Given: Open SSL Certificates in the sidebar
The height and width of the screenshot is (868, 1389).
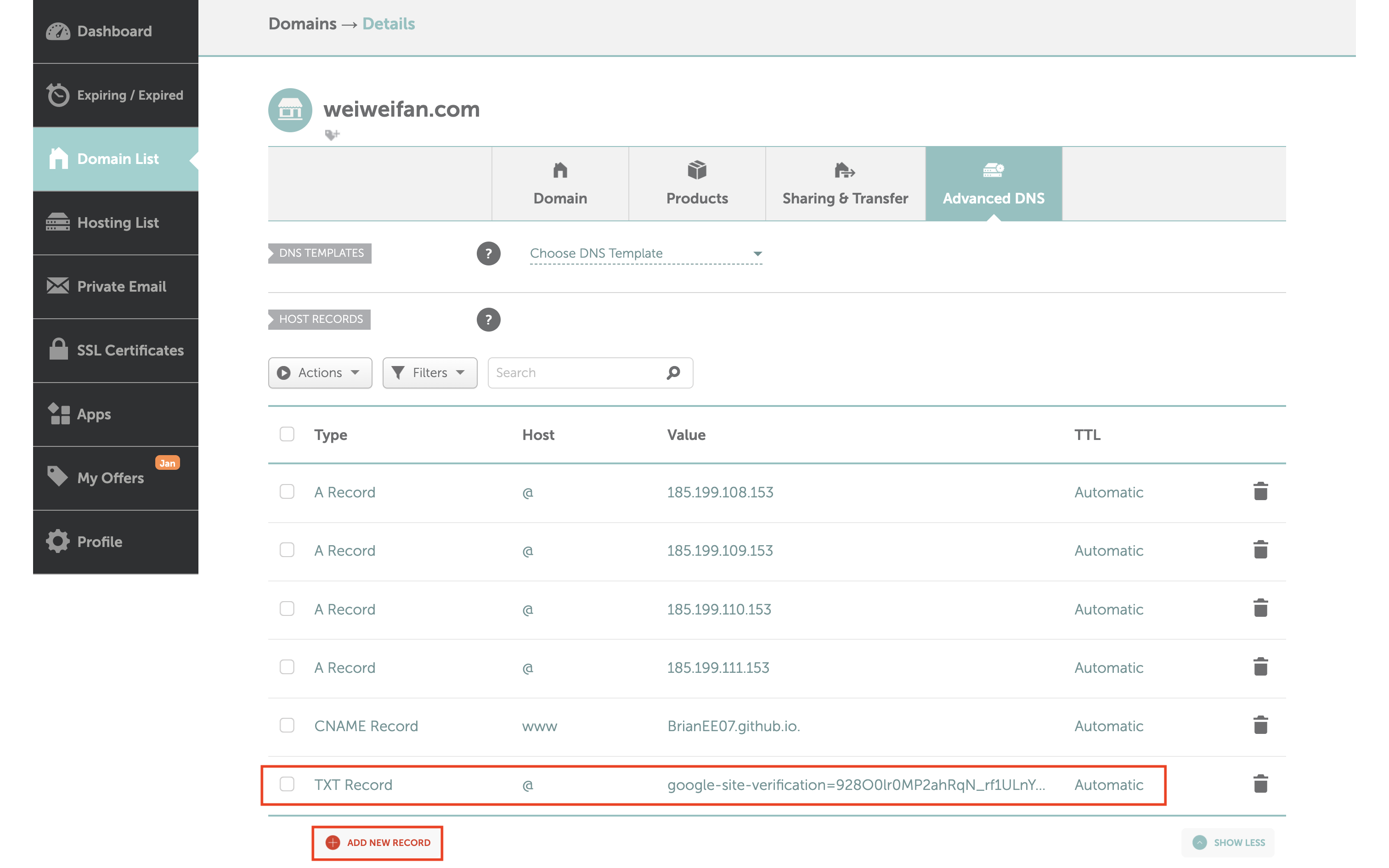Looking at the screenshot, I should 116,350.
